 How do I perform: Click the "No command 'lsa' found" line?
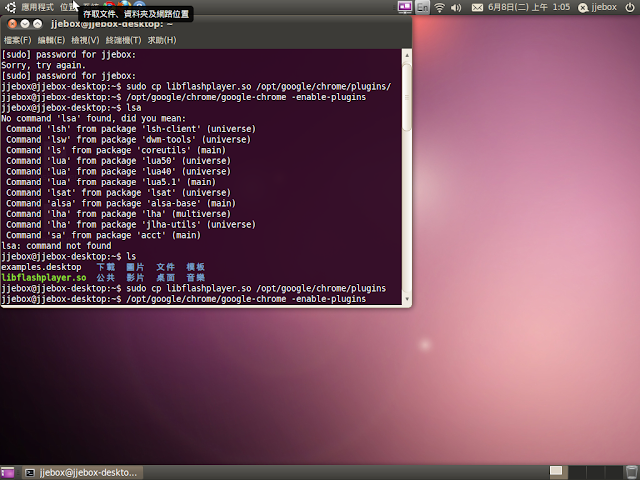(93, 118)
